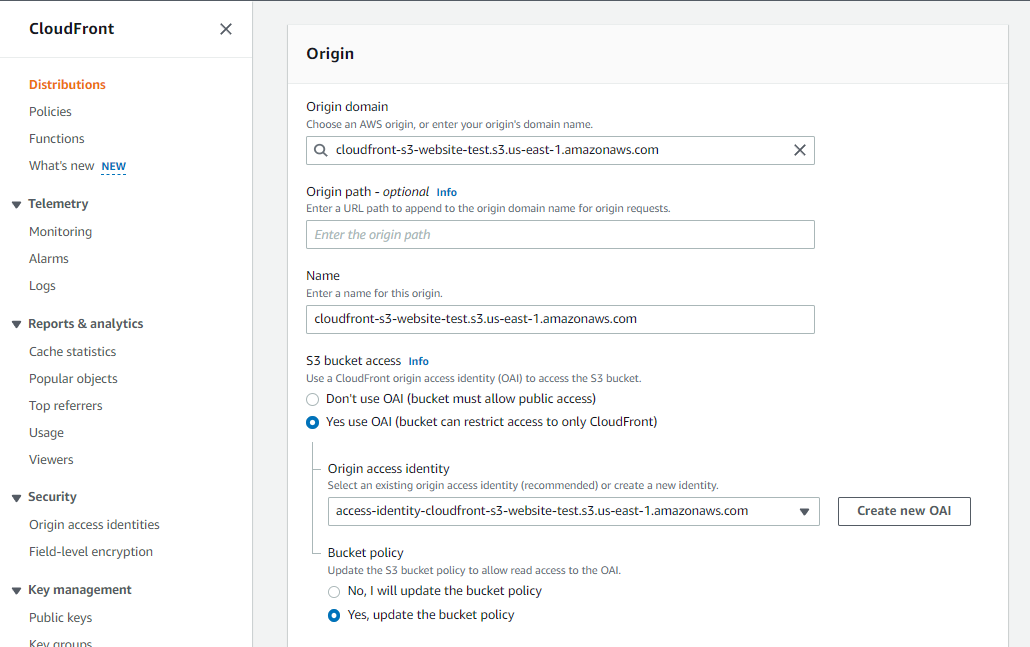Close the CloudFront navigation panel
The height and width of the screenshot is (647, 1030).
click(226, 29)
